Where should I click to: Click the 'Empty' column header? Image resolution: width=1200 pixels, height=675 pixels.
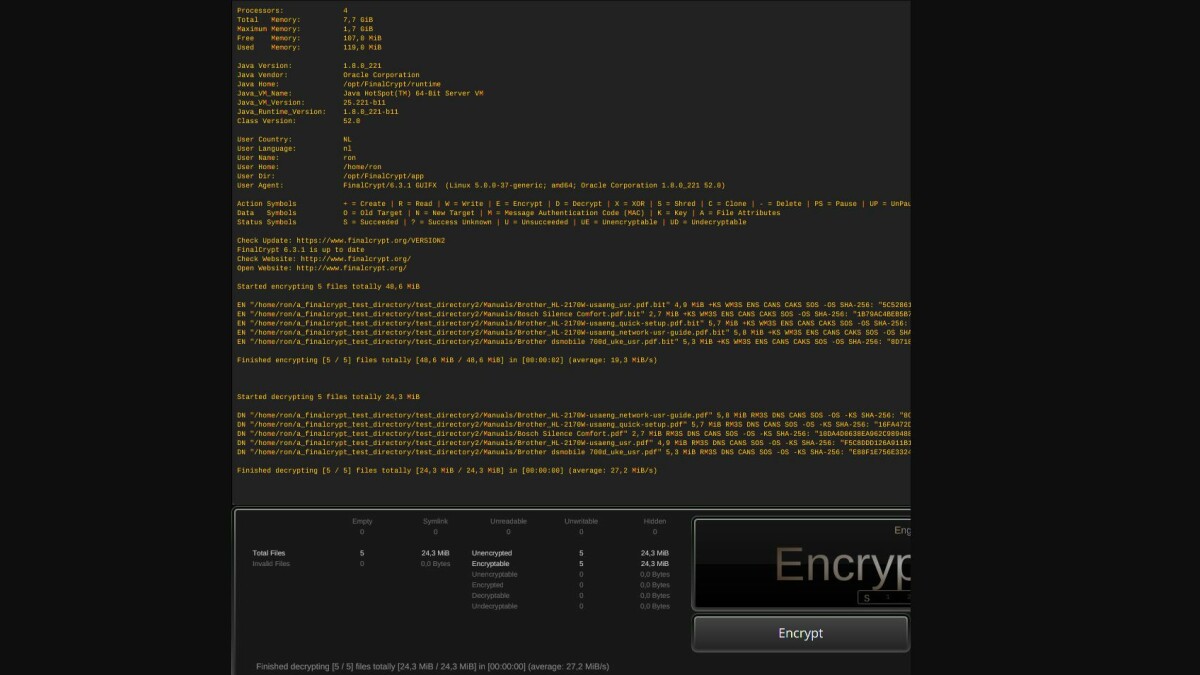pos(362,521)
